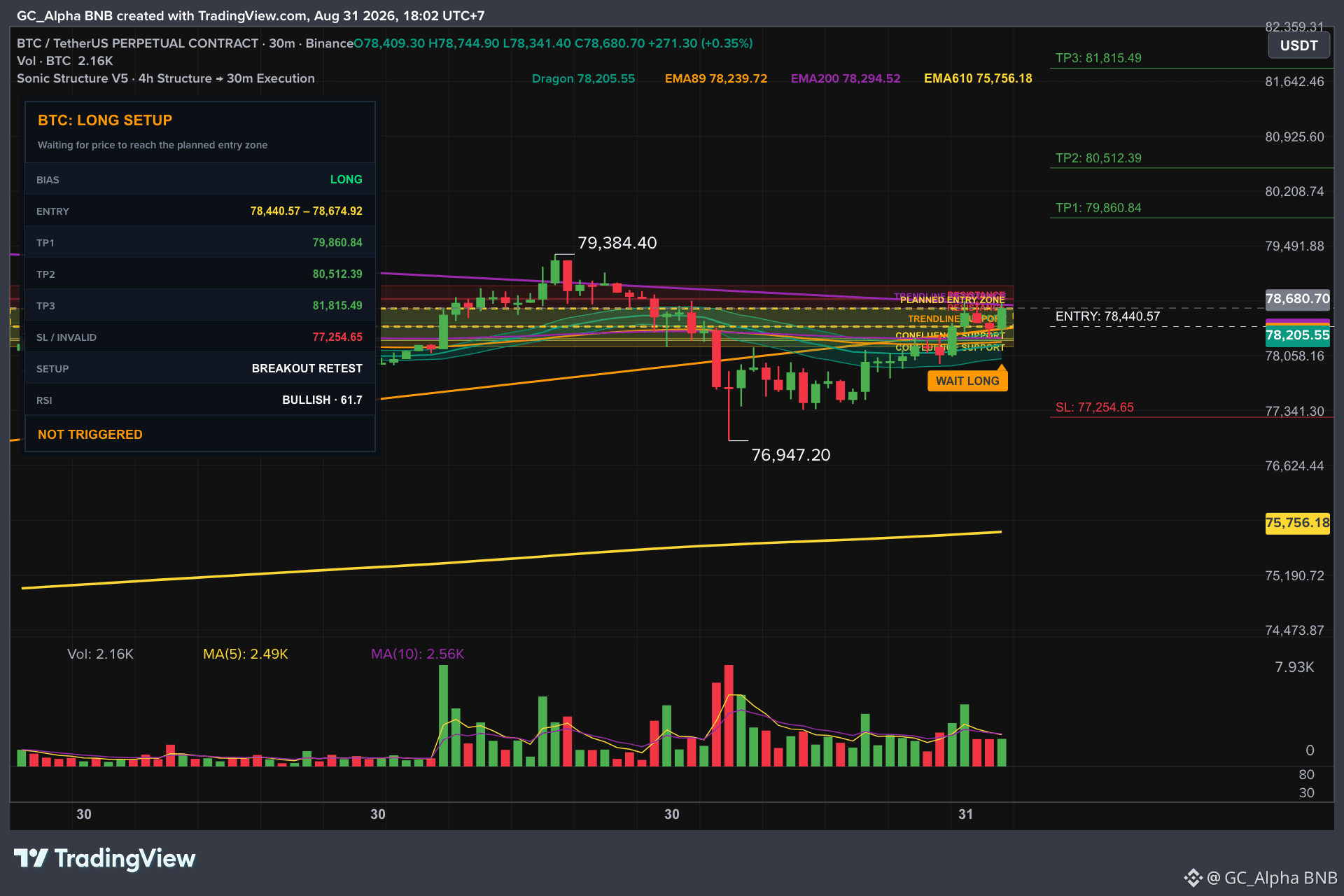The image size is (1344, 896).
Task: Click the Binance icon beside GC_Alpha BNB
Action: point(1193,878)
